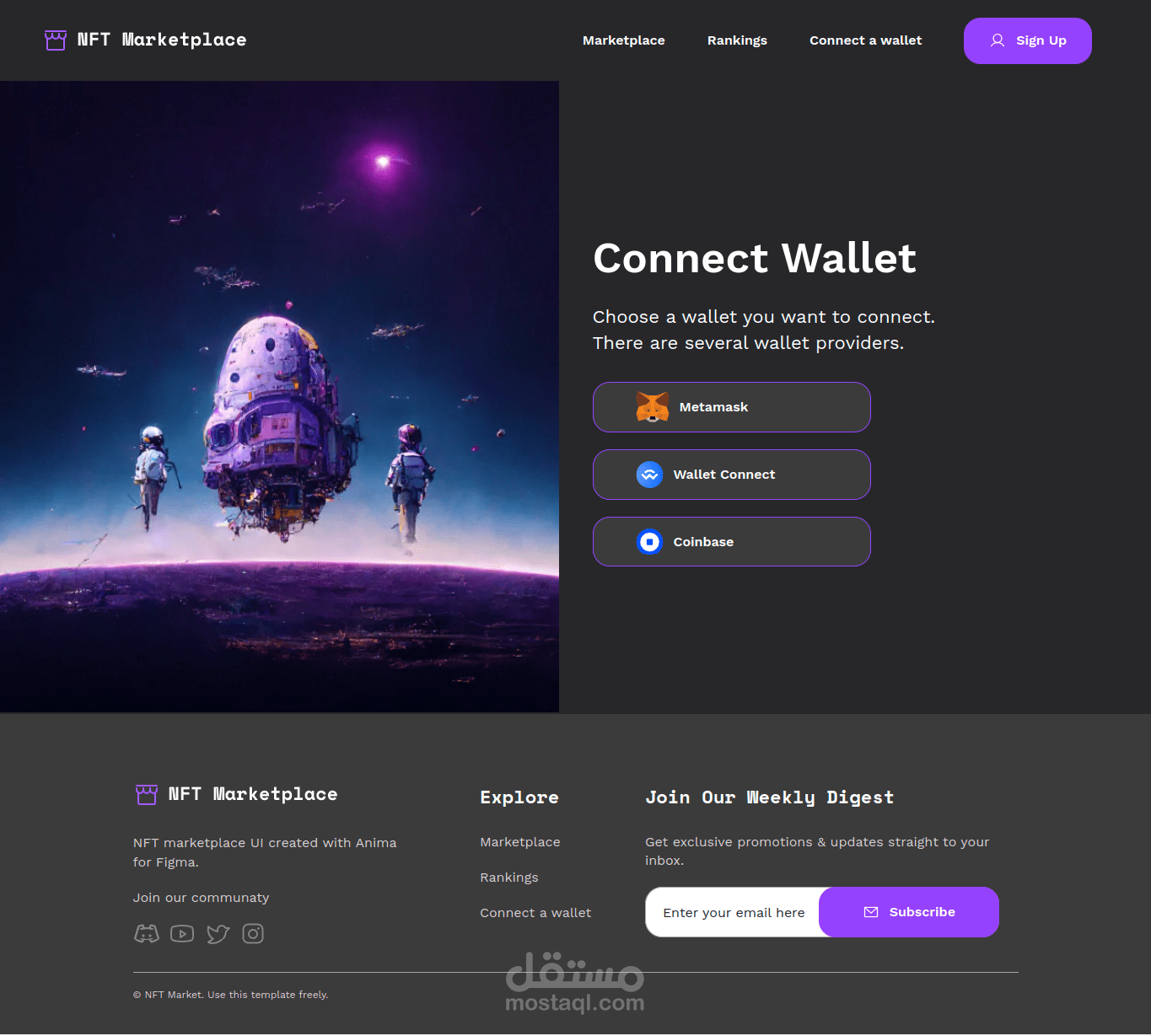Follow the footer Rankings link
Image resolution: width=1151 pixels, height=1036 pixels.
[509, 878]
